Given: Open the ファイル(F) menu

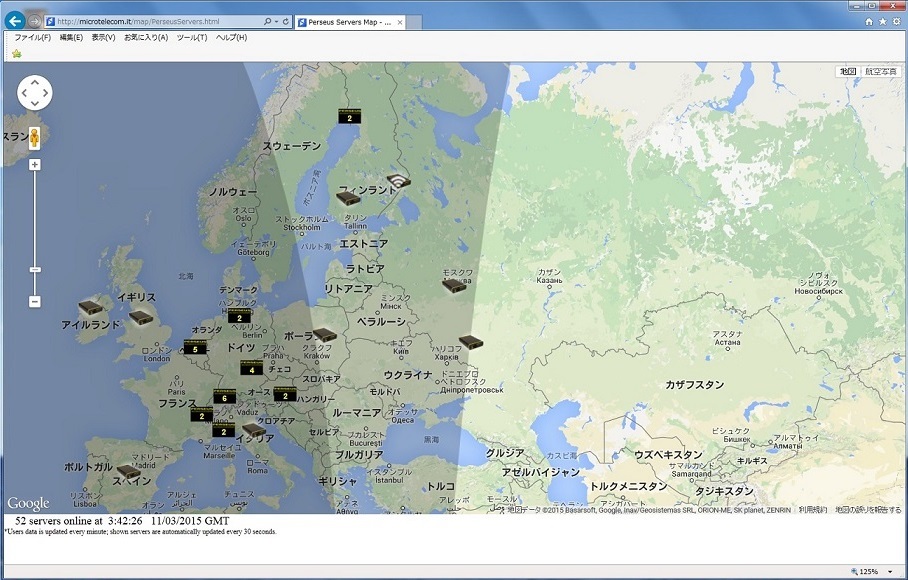Looking at the screenshot, I should click(32, 37).
